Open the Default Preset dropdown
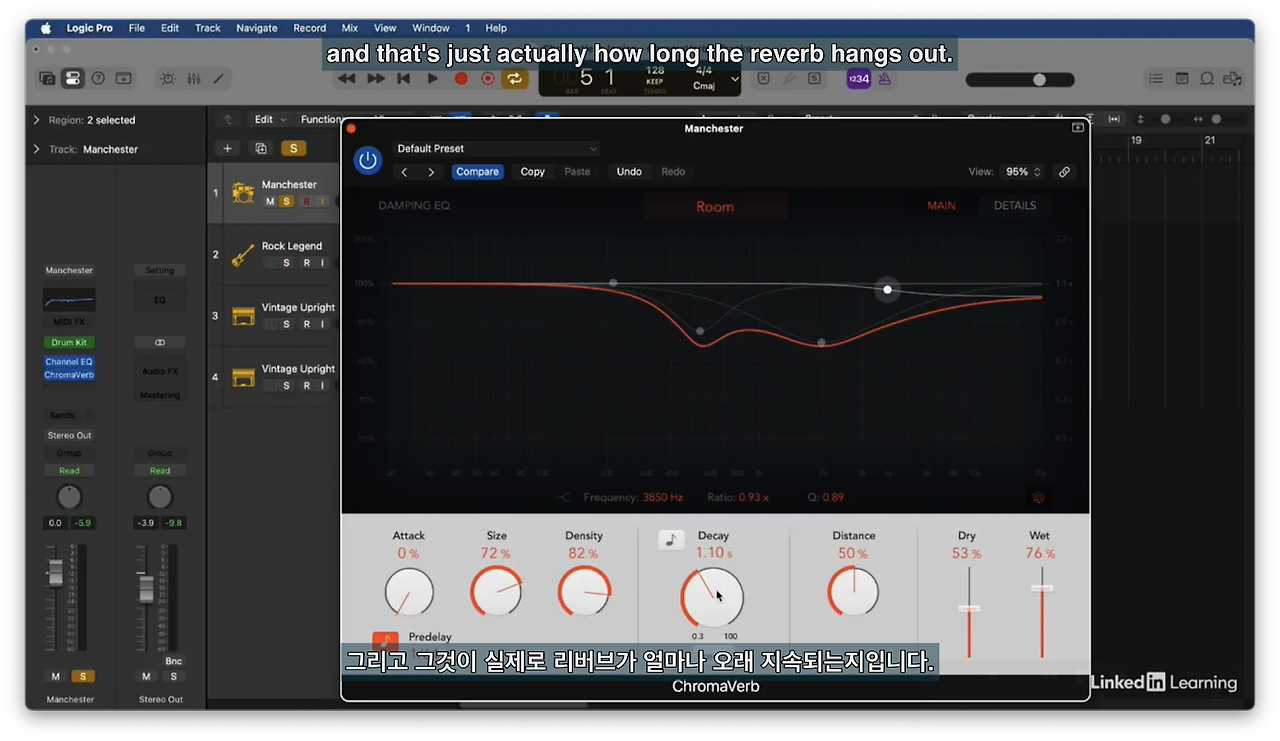The width and height of the screenshot is (1280, 741). tap(496, 149)
